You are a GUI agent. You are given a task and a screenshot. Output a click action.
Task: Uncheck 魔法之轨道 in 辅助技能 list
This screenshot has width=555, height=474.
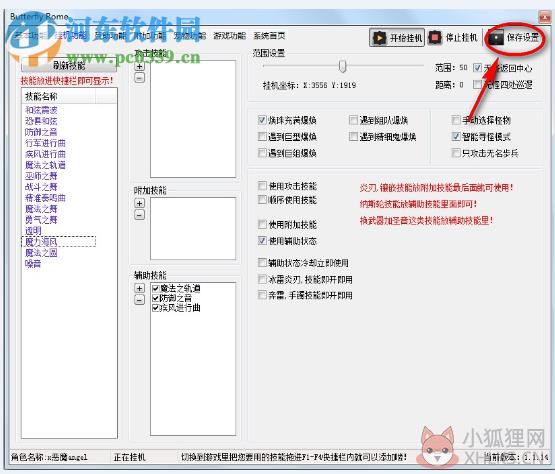(x=155, y=289)
